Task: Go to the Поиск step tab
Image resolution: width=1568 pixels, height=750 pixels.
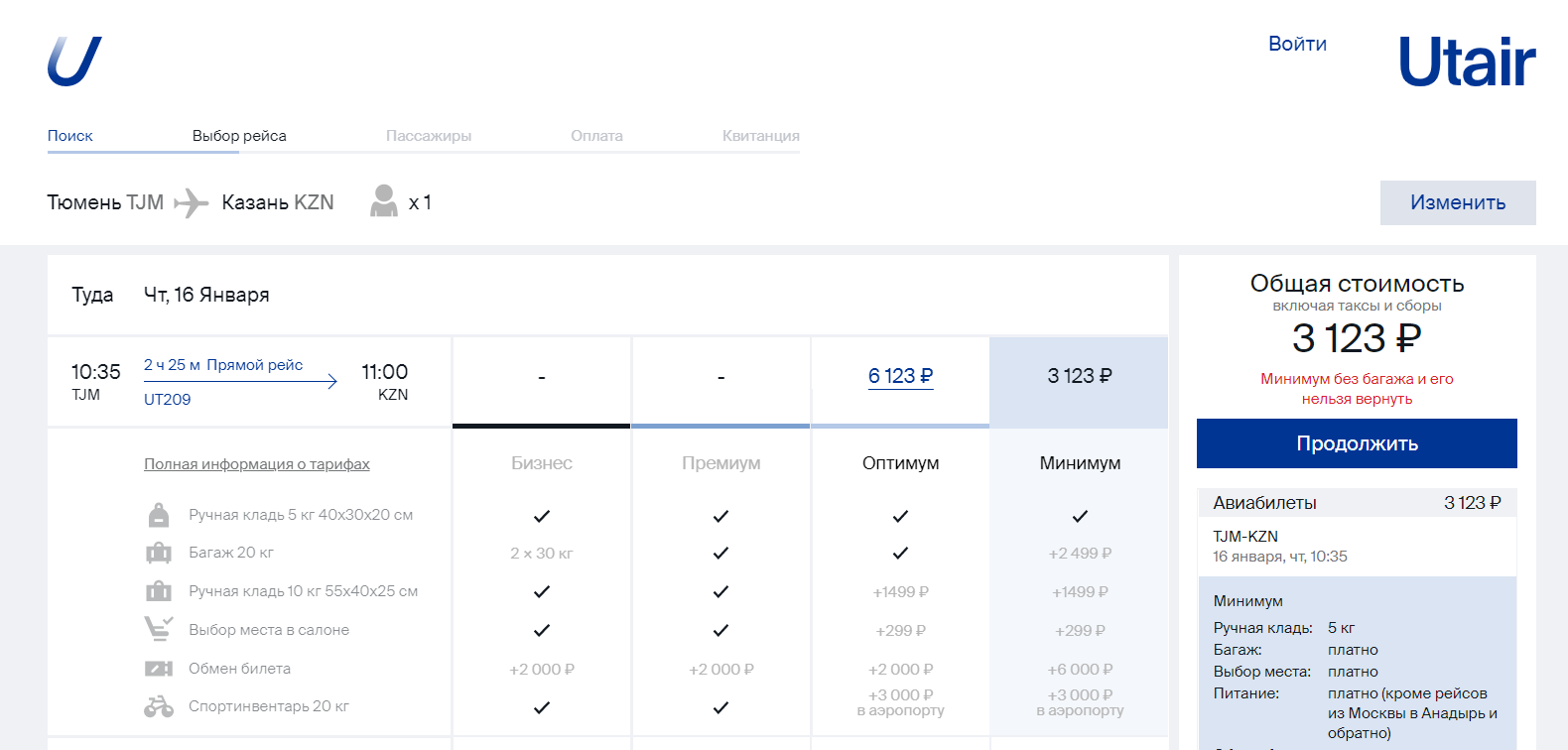Action: (x=70, y=136)
